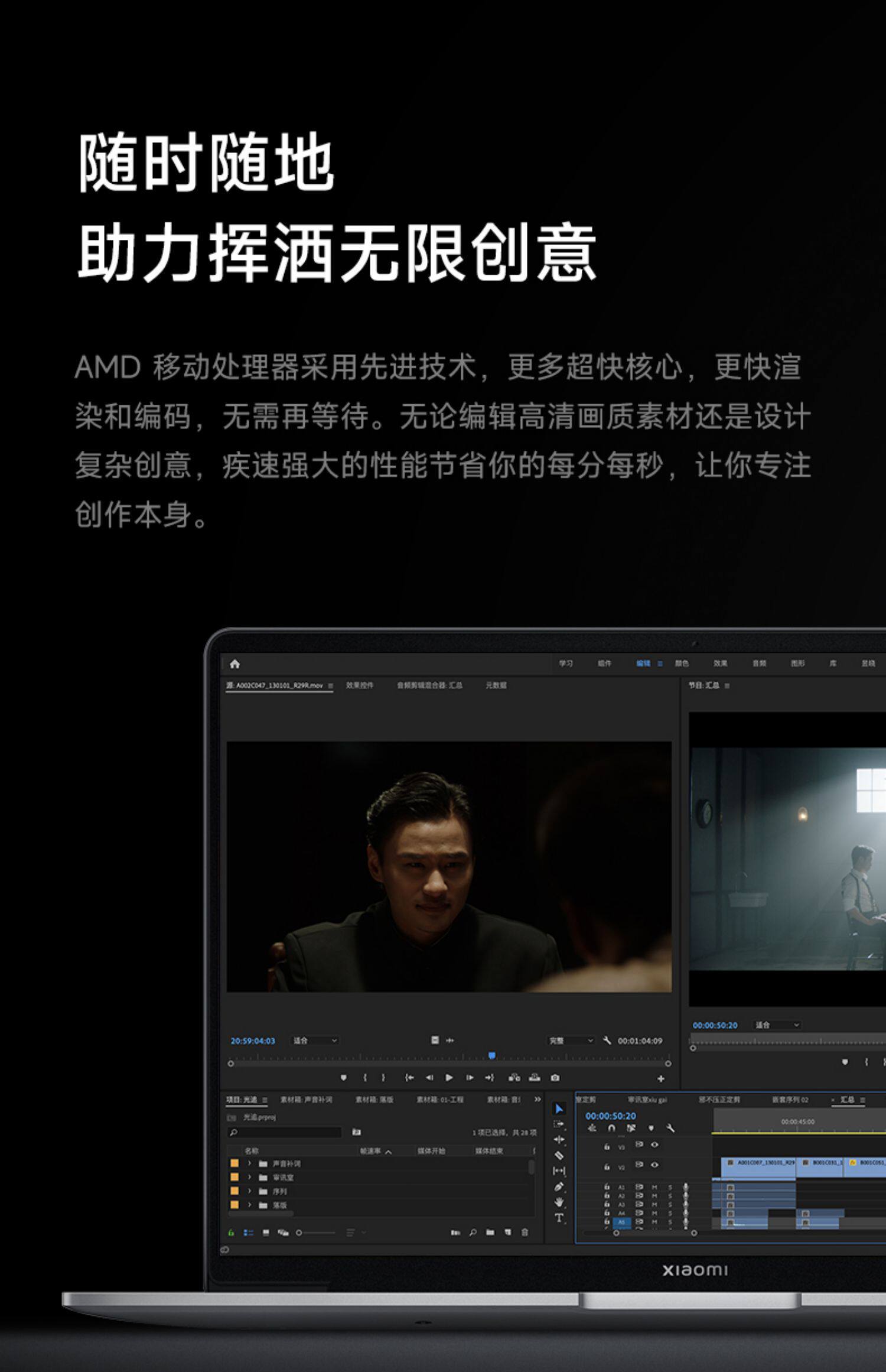Go to the Premiere home screen icon
Screen dimensions: 886x1372
[234, 664]
